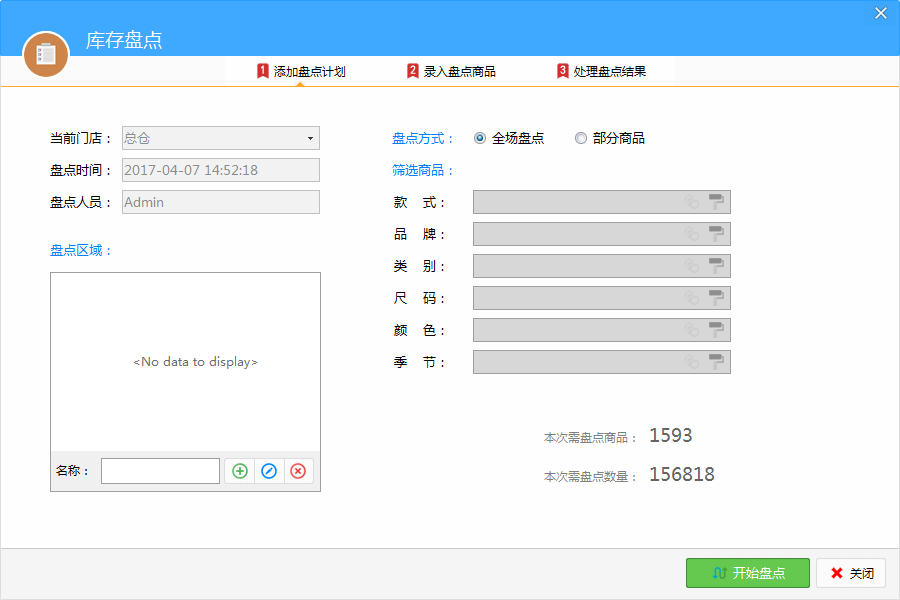This screenshot has height=600, width=900.
Task: Click the 关闭 button
Action: click(x=851, y=573)
